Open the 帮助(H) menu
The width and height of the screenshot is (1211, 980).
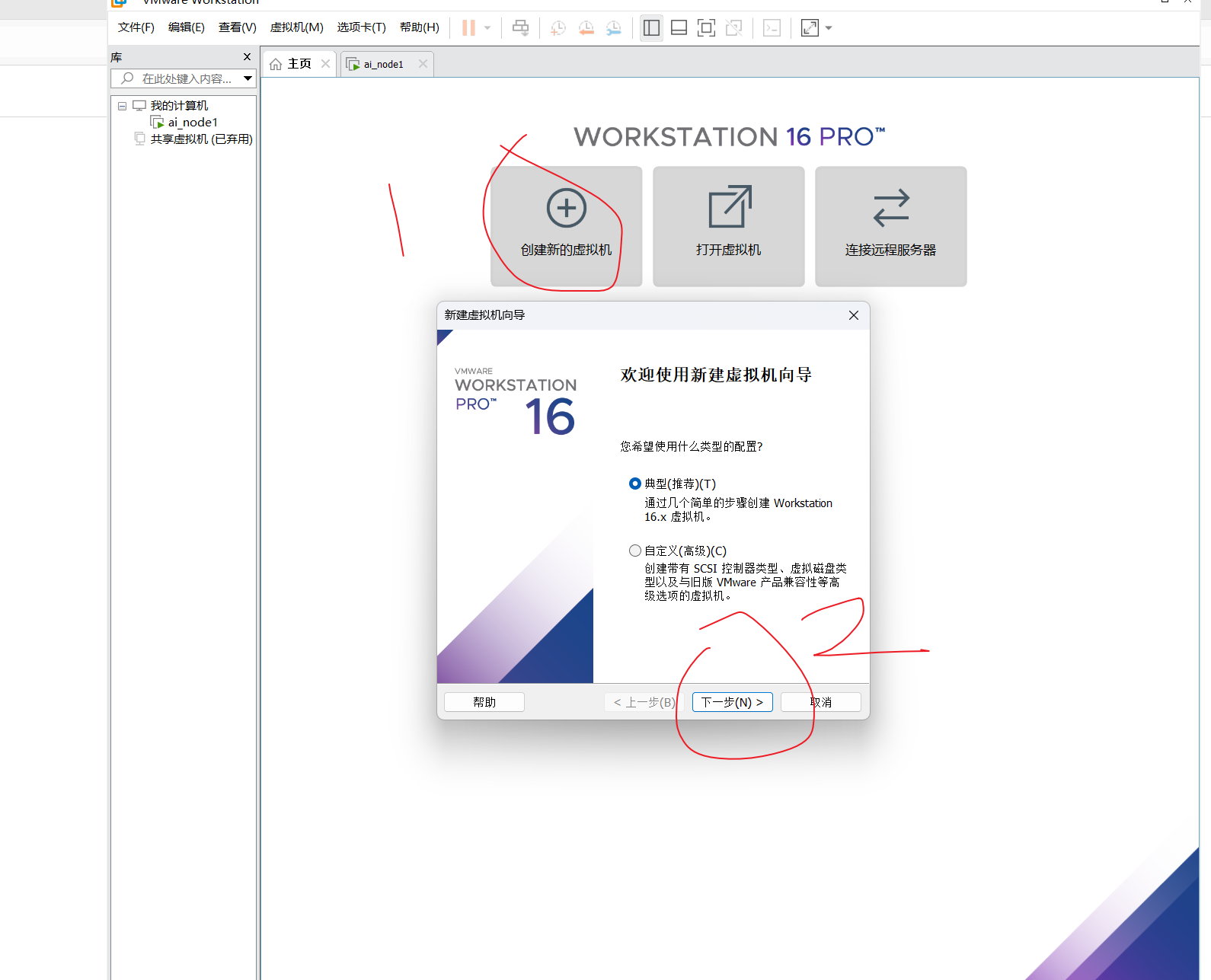[420, 27]
